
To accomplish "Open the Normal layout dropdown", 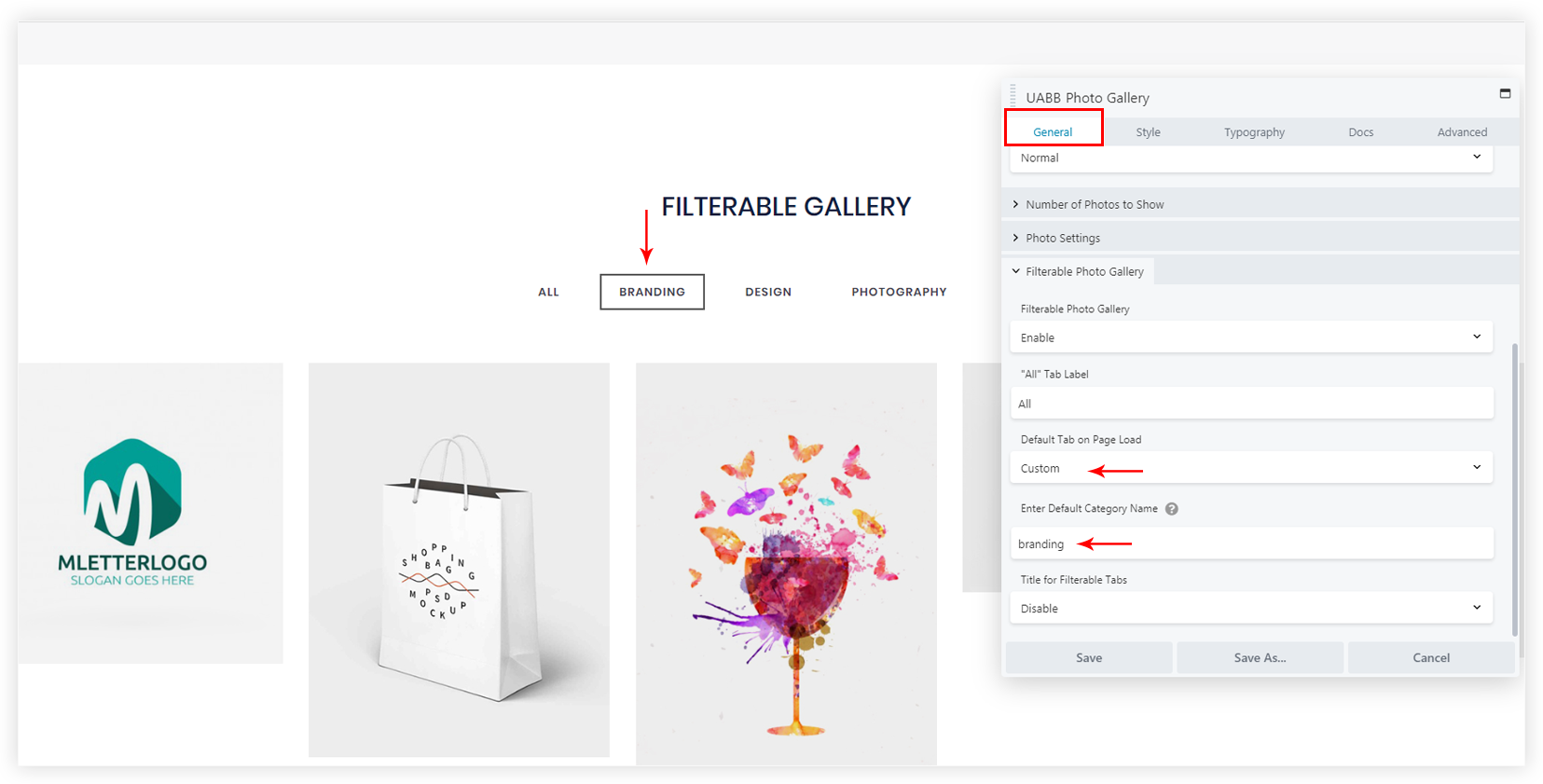I will 1251,158.
